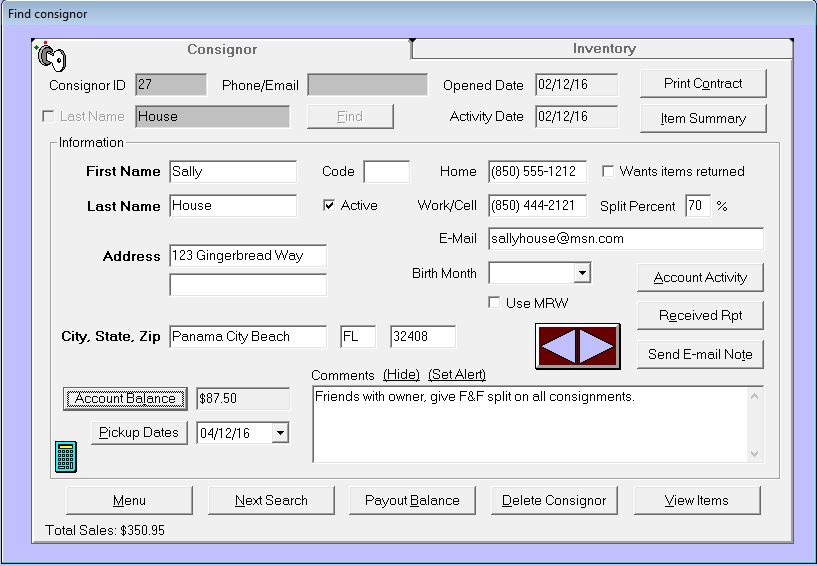Screen dimensions: 817x566
Task: Click the city field Panama City Beach
Action: 248,336
